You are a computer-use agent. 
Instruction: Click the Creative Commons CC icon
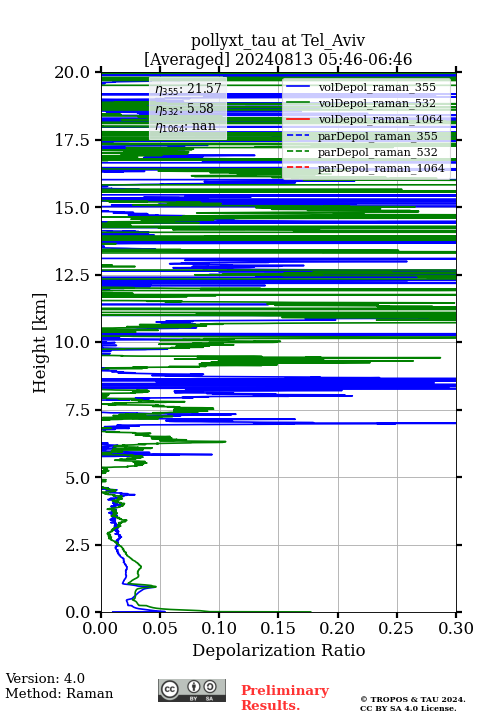pyautogui.click(x=169, y=689)
